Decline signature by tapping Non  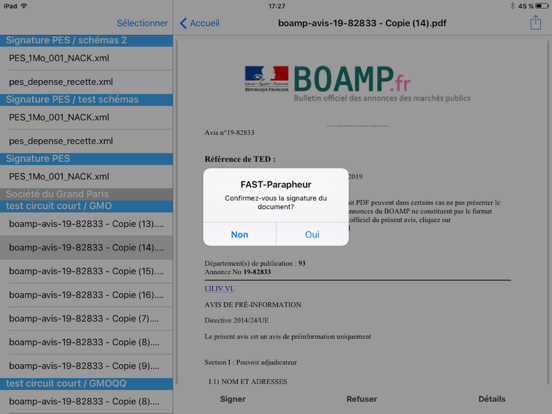pos(239,234)
